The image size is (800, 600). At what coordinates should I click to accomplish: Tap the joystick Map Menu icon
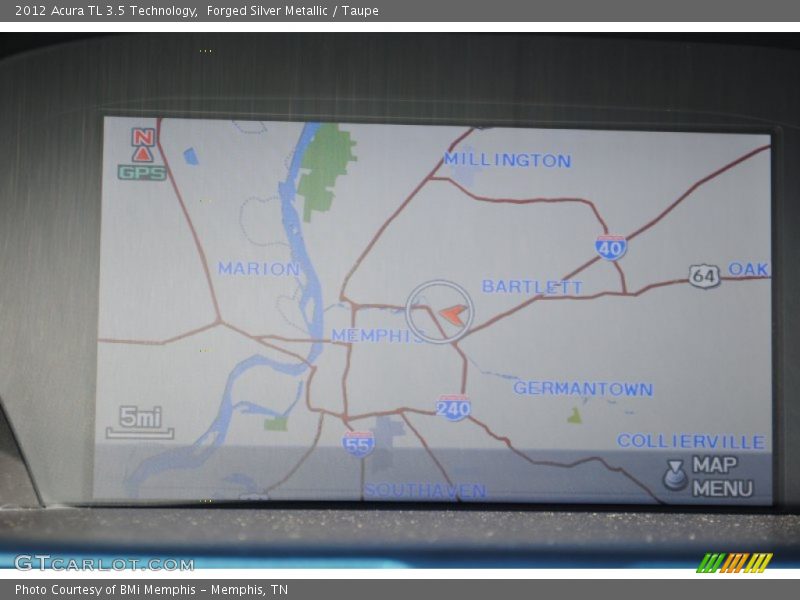pyautogui.click(x=676, y=474)
